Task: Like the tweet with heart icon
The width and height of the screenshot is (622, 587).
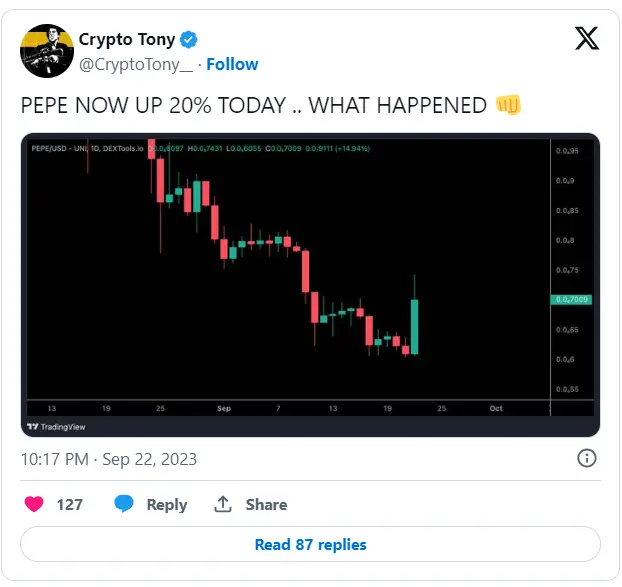Action: tap(34, 504)
